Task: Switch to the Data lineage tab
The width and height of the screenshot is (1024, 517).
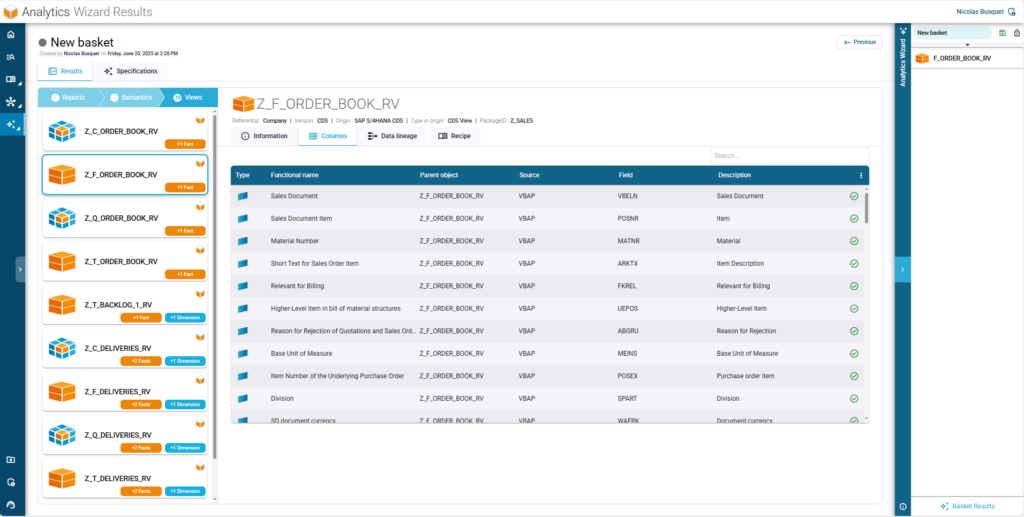Action: tap(392, 136)
